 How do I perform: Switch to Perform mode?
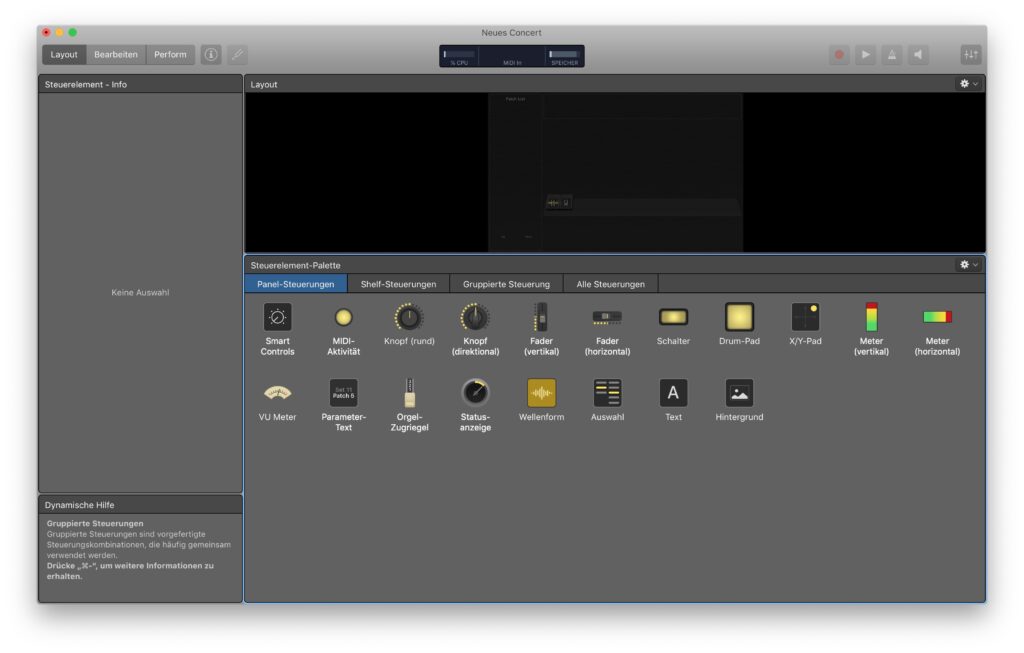coord(170,55)
